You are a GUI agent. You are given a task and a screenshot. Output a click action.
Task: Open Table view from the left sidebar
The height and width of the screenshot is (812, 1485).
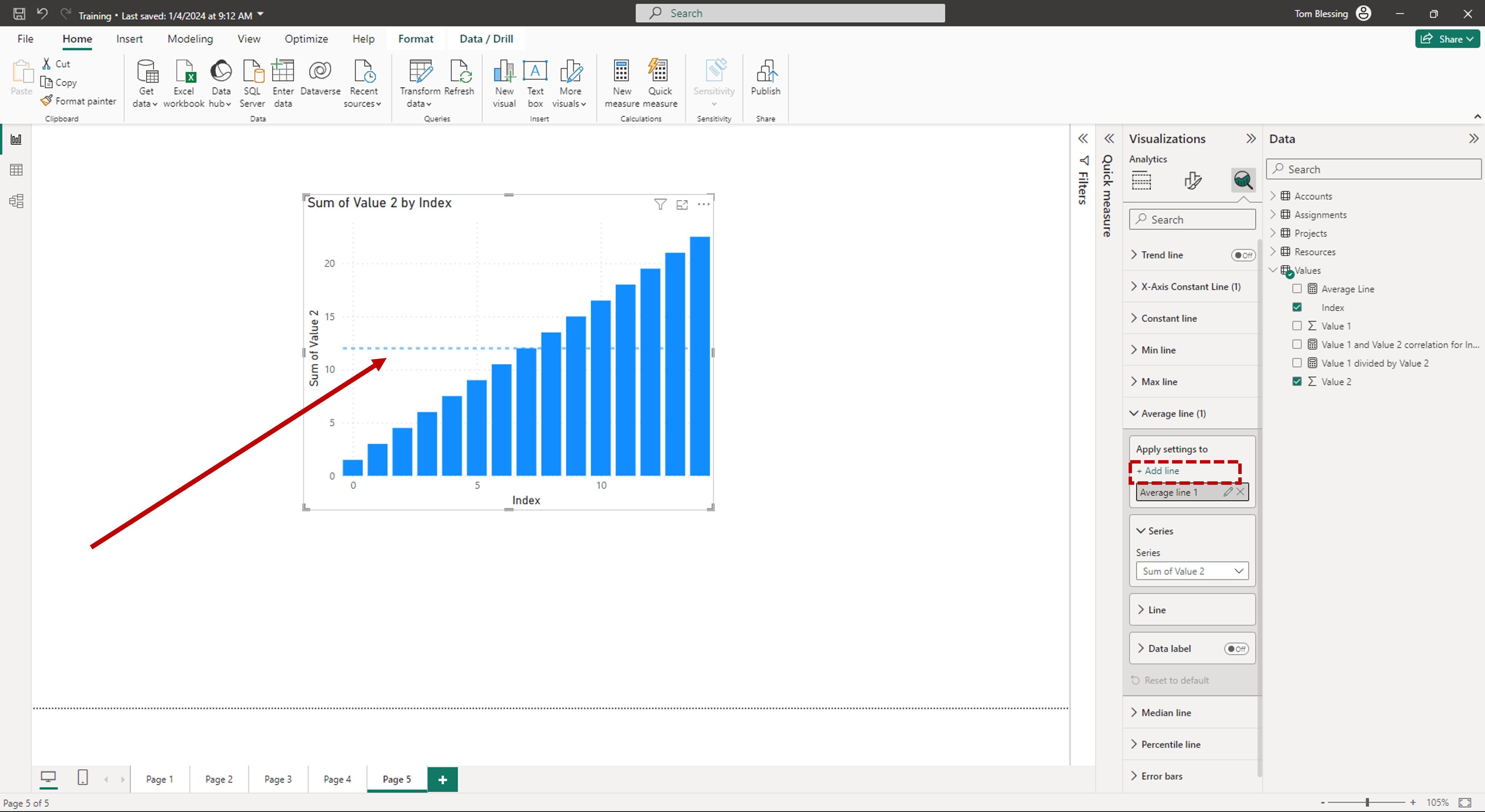point(16,169)
